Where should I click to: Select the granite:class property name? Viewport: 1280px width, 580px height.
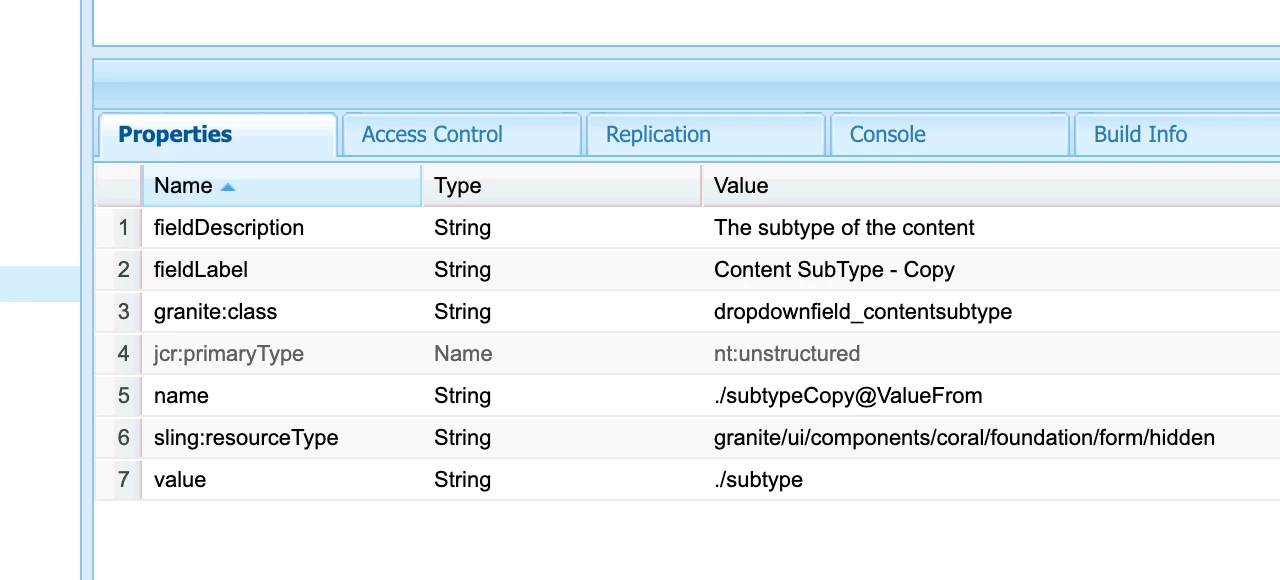[215, 312]
